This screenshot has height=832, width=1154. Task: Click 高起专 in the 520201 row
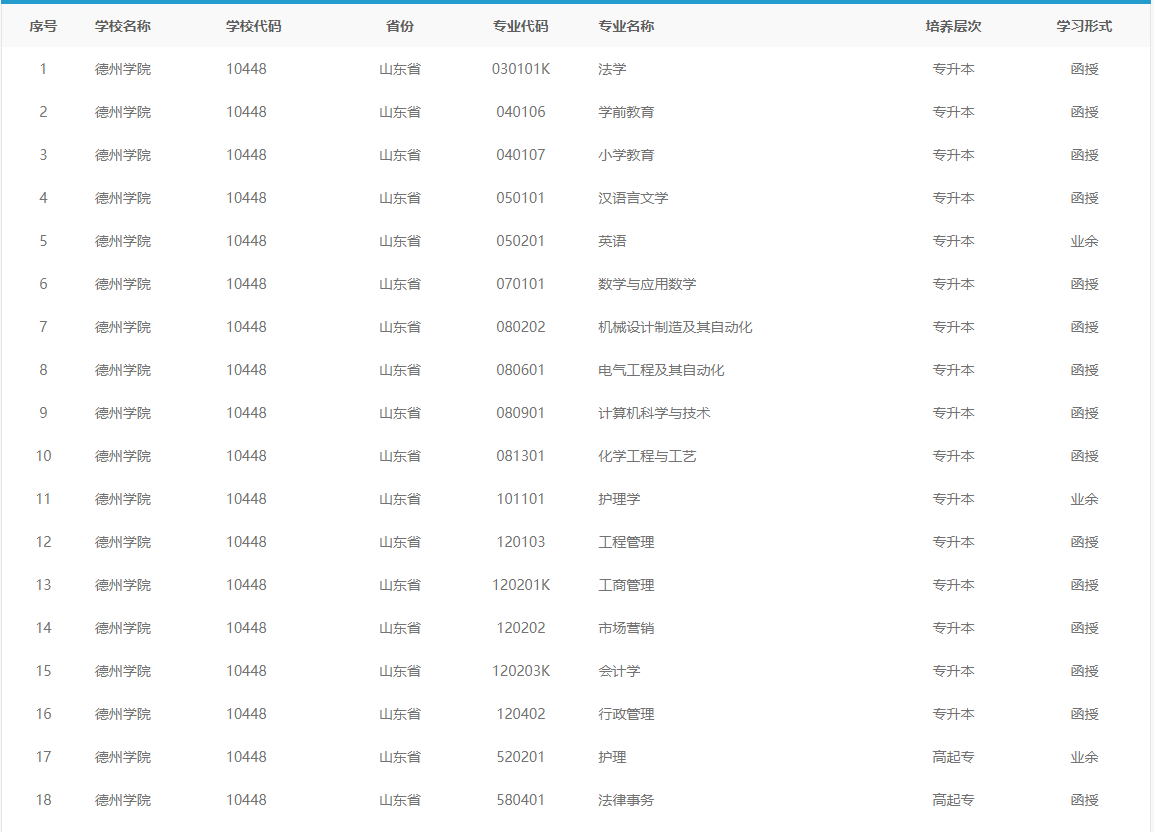pyautogui.click(x=953, y=757)
